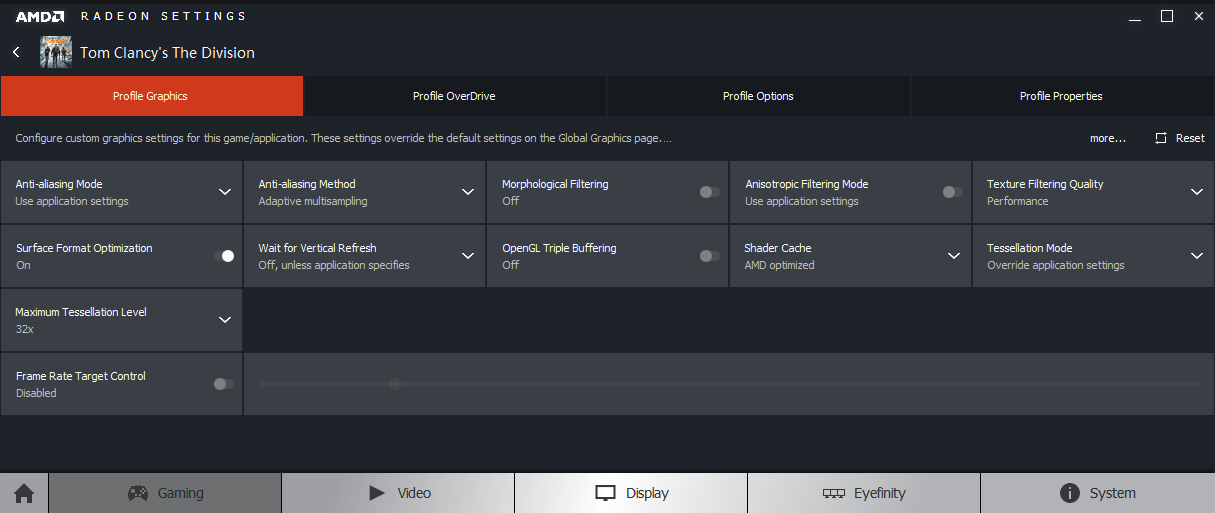Click the AMD optimized value text
The width and height of the screenshot is (1215, 513).
pyautogui.click(x=779, y=265)
